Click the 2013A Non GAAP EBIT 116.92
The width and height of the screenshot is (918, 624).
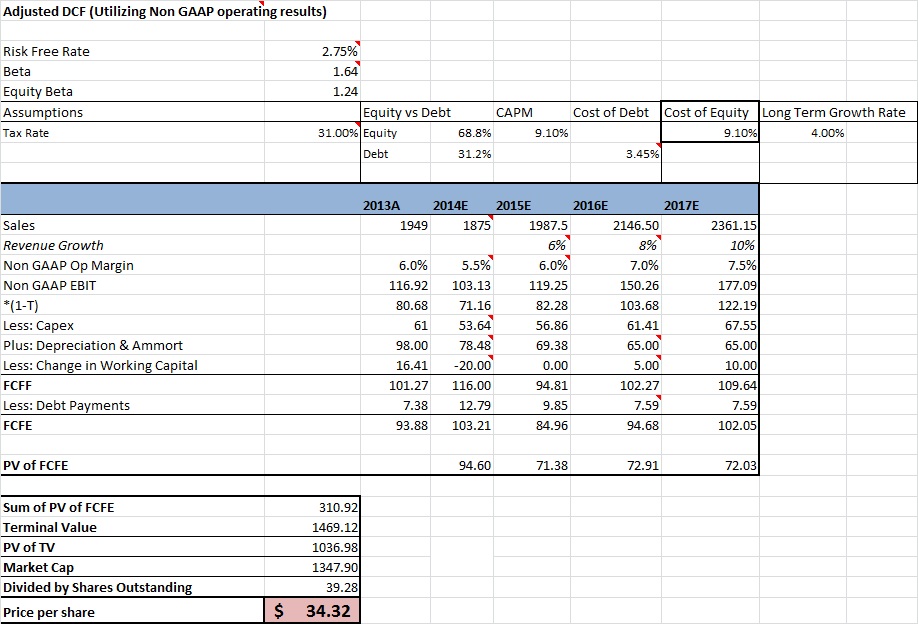pyautogui.click(x=395, y=285)
